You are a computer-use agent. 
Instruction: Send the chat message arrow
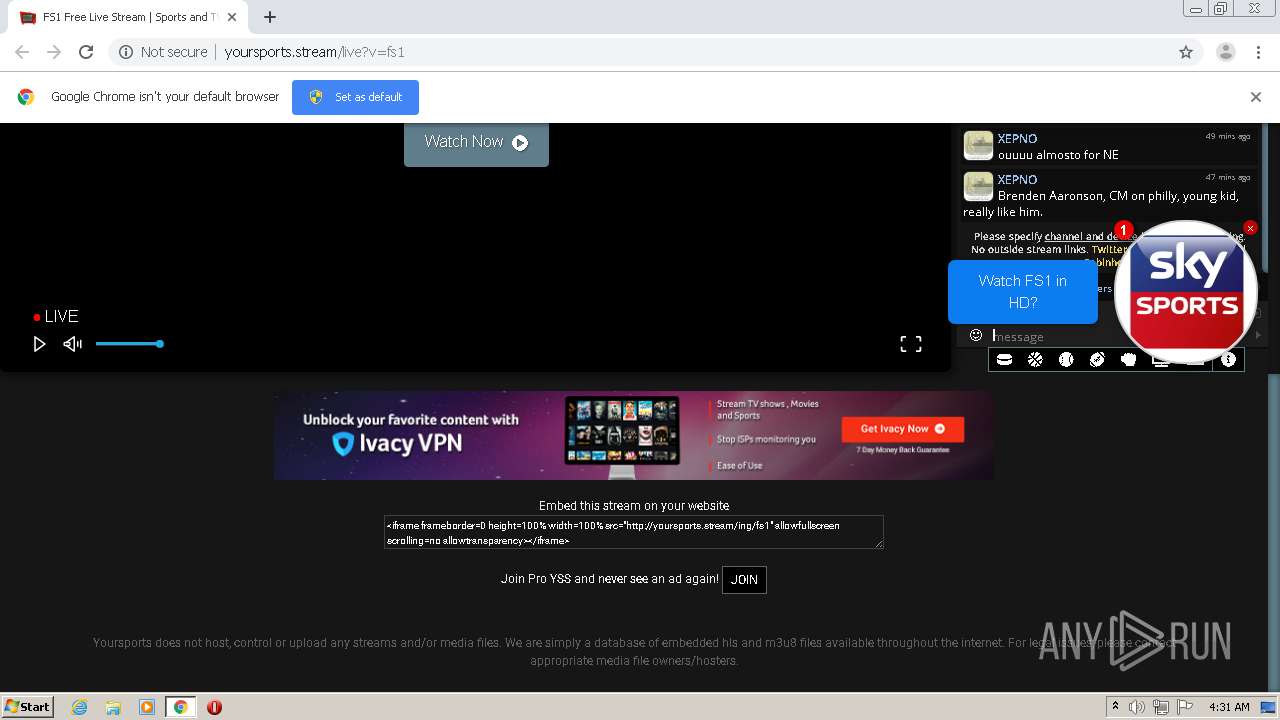click(1258, 336)
